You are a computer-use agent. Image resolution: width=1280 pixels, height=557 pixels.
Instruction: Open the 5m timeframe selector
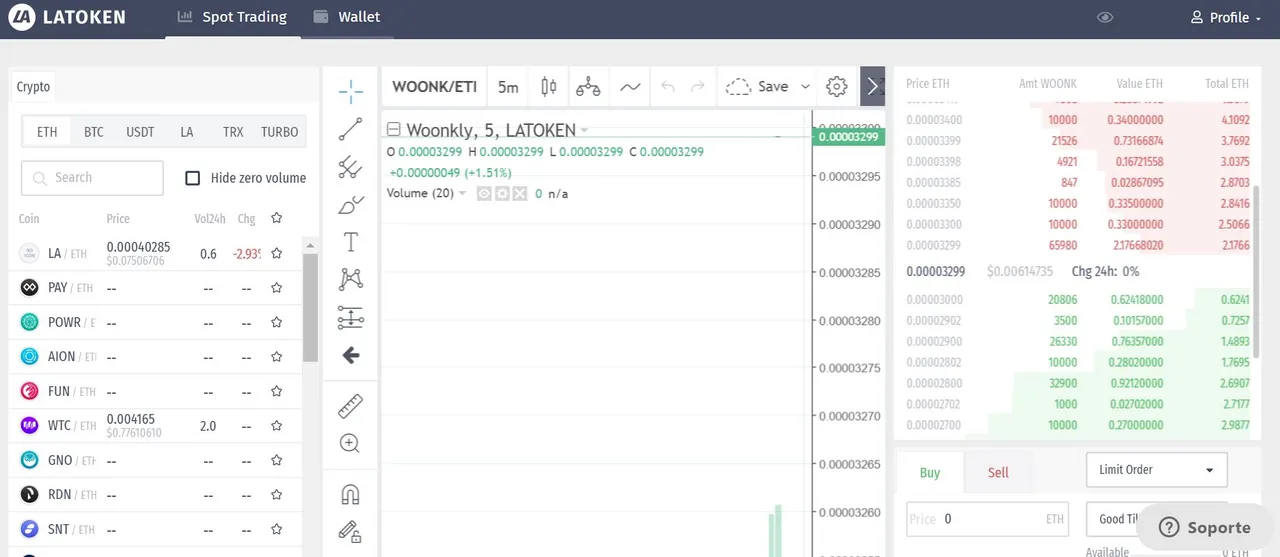(508, 87)
